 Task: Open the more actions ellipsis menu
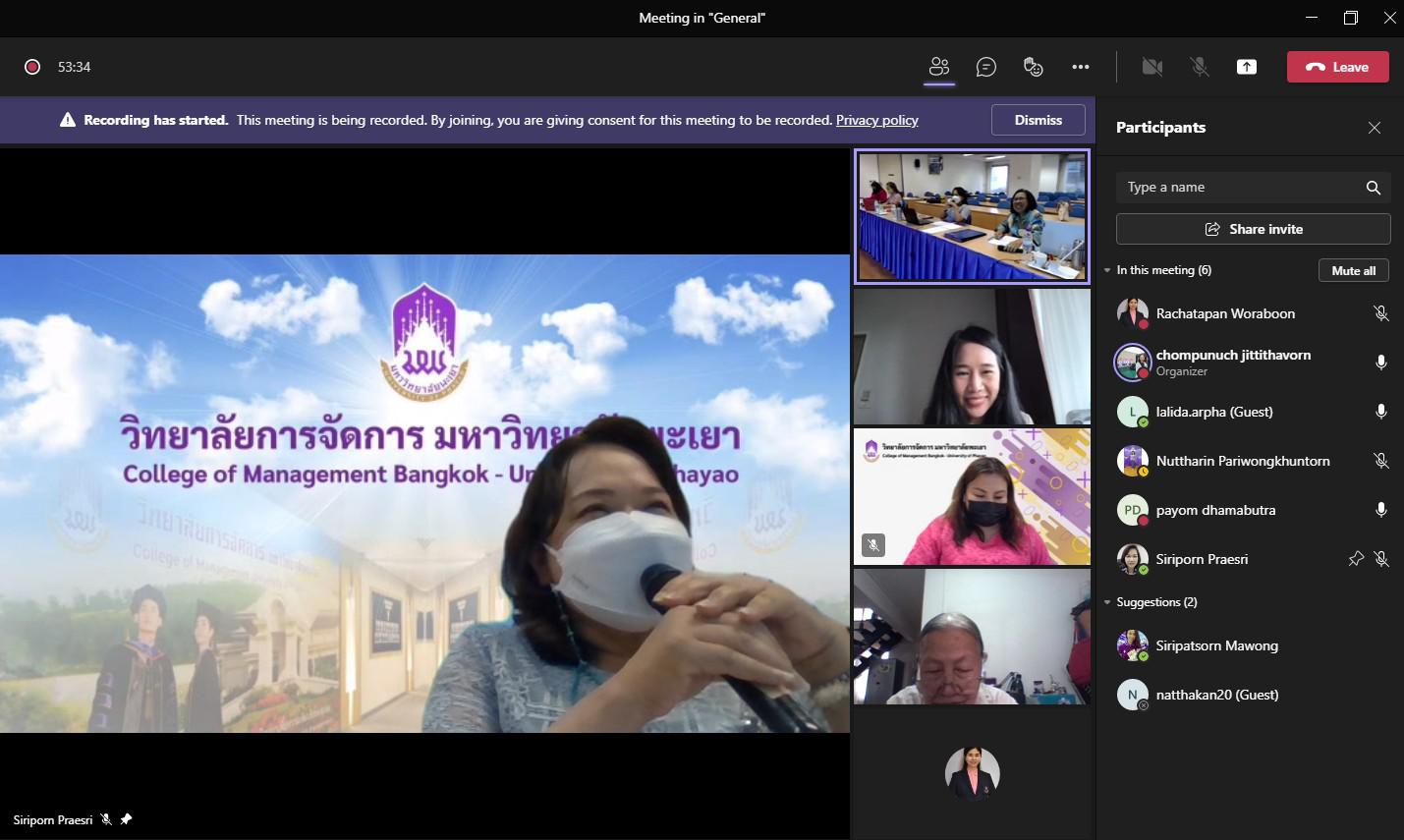point(1081,67)
